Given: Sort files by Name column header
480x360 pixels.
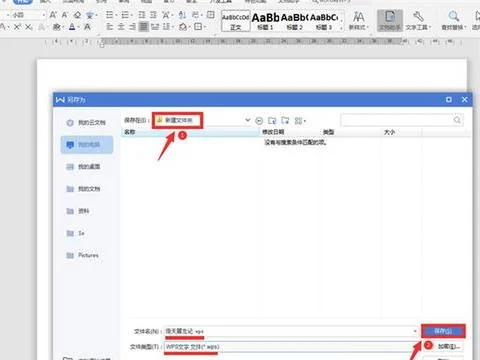Looking at the screenshot, I should [x=190, y=132].
